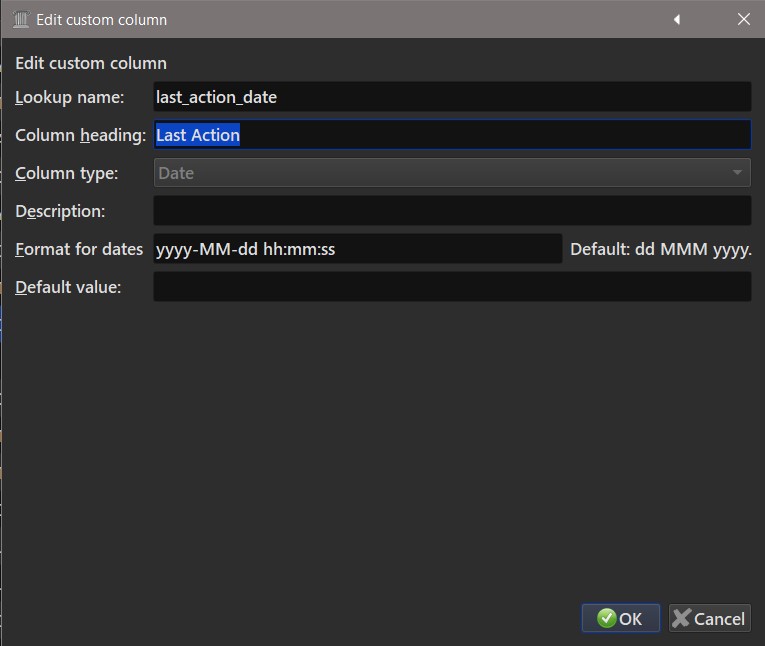This screenshot has width=765, height=646.
Task: Close the Edit custom column dialog
Action: coord(743,19)
